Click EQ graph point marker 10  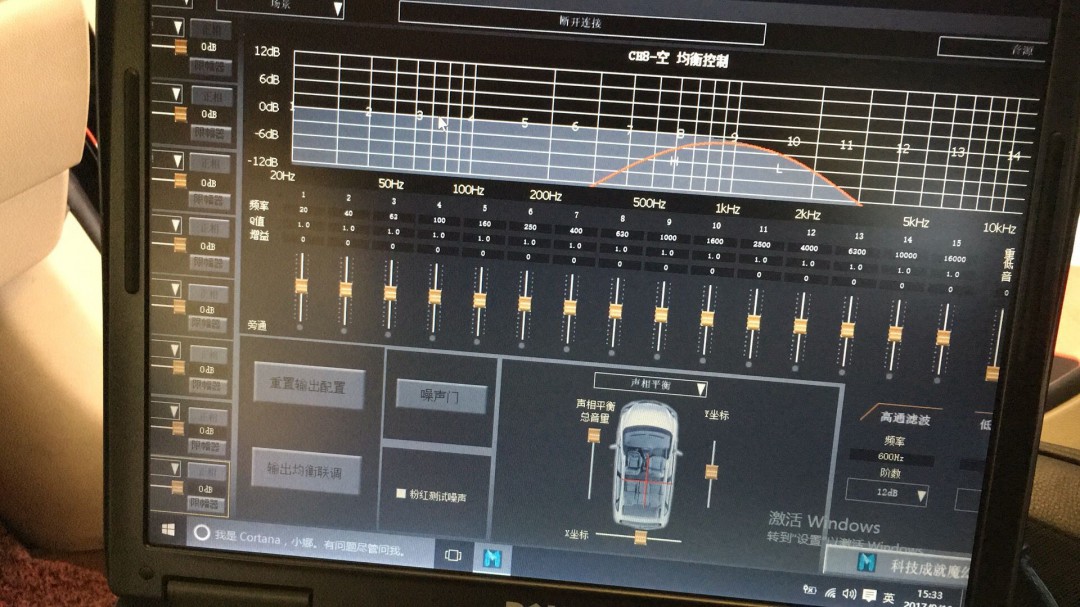793,141
